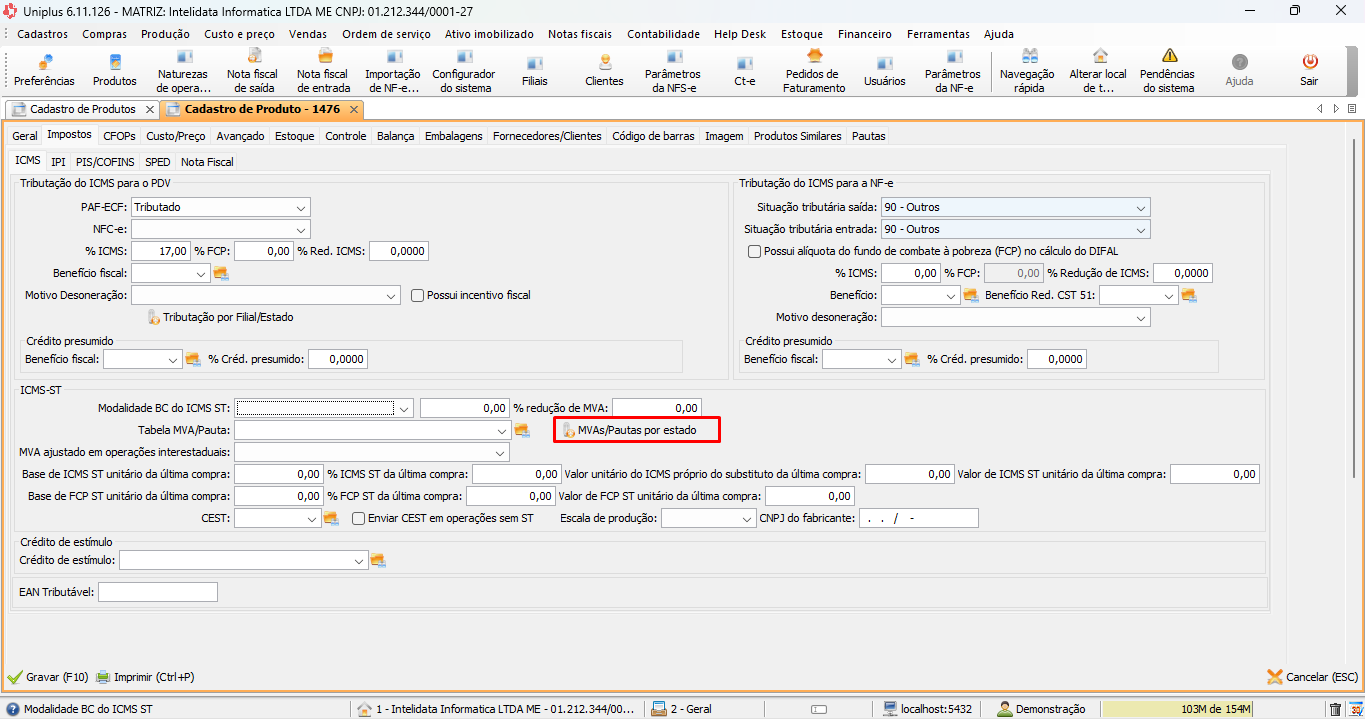Open Configurador do sistema
The width and height of the screenshot is (1365, 719).
click(x=463, y=71)
